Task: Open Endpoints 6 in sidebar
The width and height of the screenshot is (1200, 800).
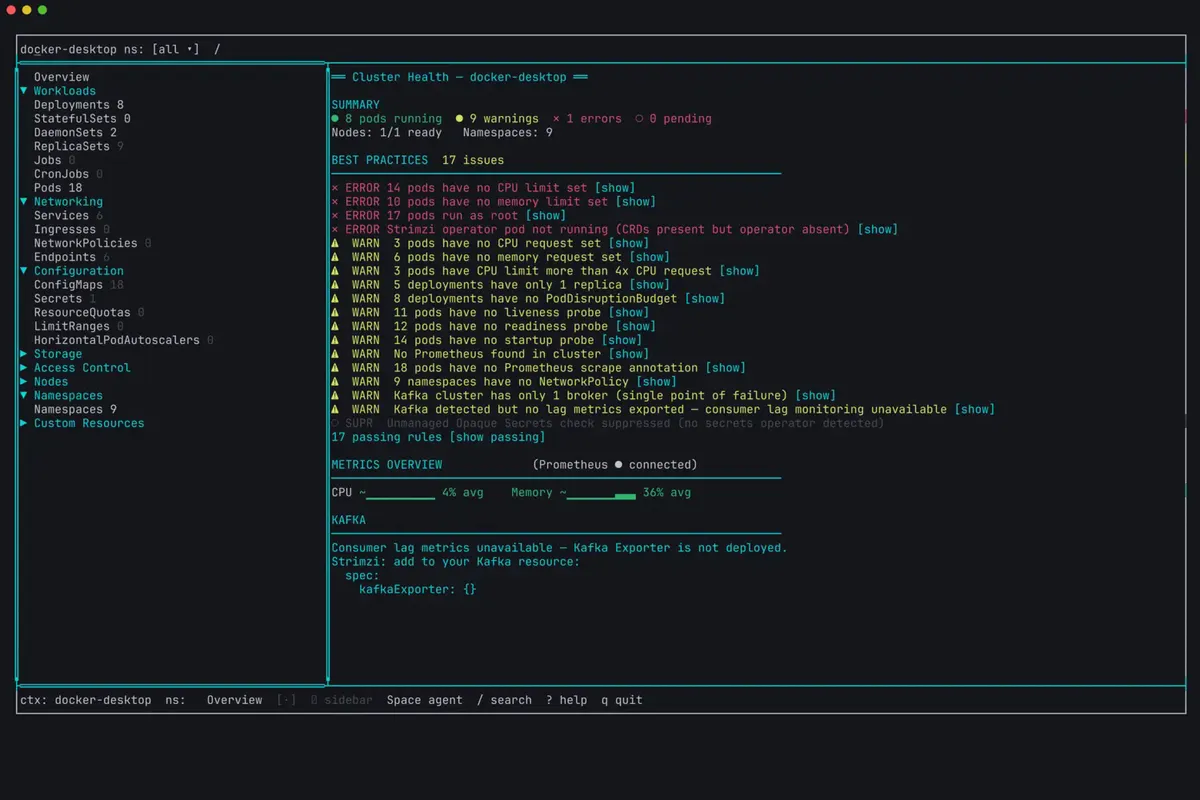Action: (72, 257)
